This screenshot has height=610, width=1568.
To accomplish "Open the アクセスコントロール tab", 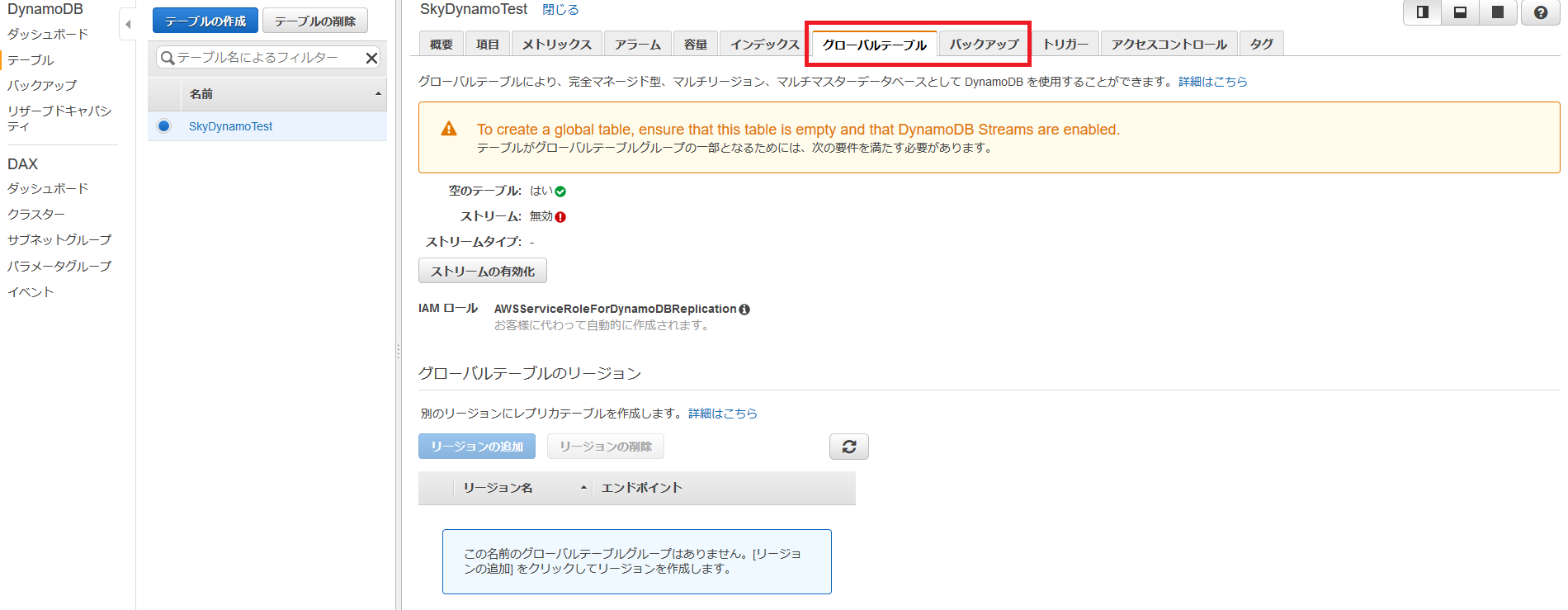I will pos(1169,44).
